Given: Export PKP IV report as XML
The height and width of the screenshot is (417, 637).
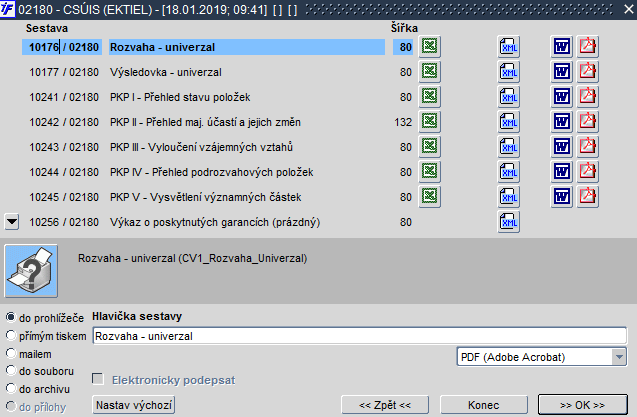Looking at the screenshot, I should 509,172.
